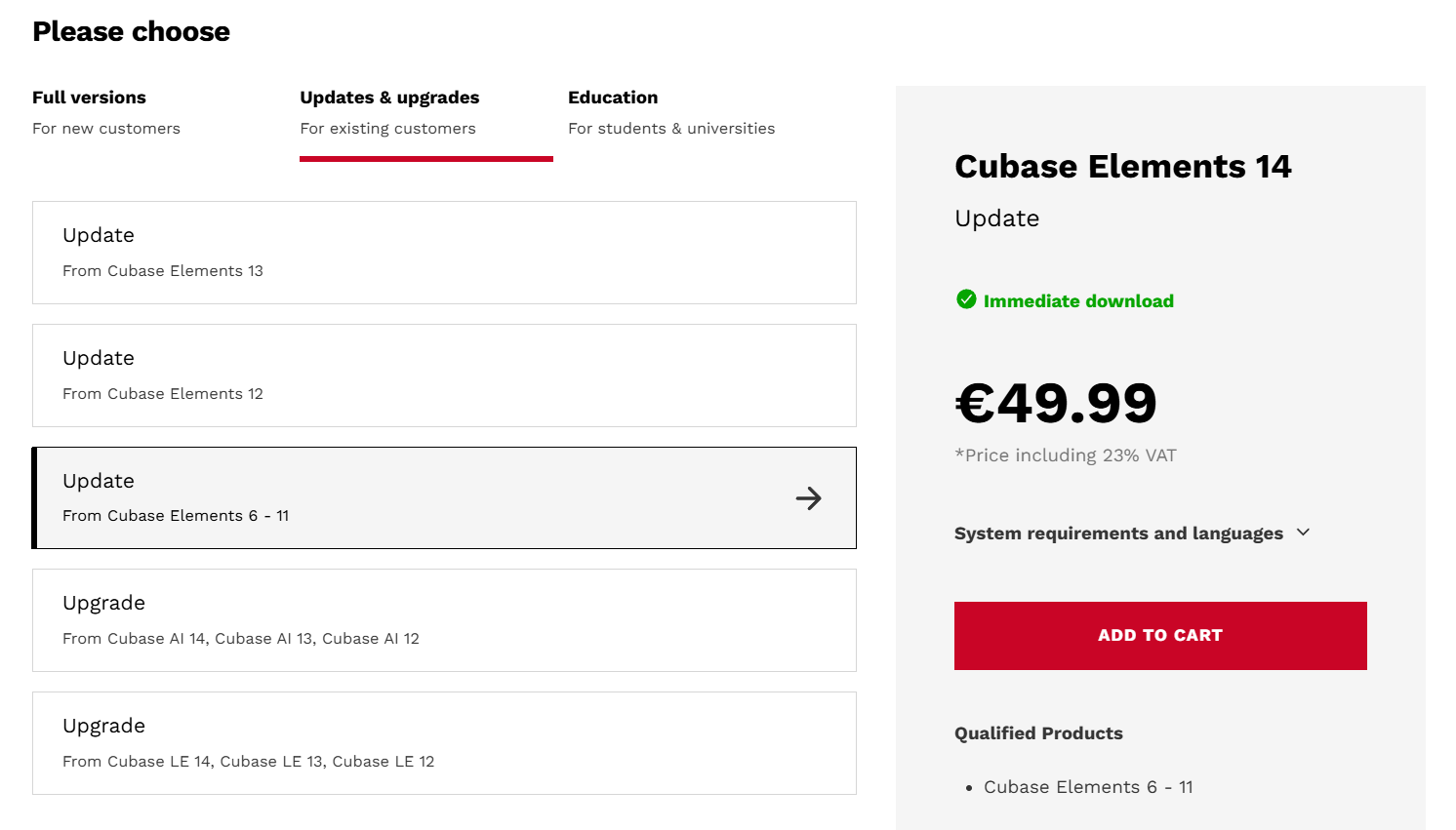Screen dimensions: 1456x830
Task: Pick the Upgrade from Cubase AI option
Action: [x=444, y=620]
